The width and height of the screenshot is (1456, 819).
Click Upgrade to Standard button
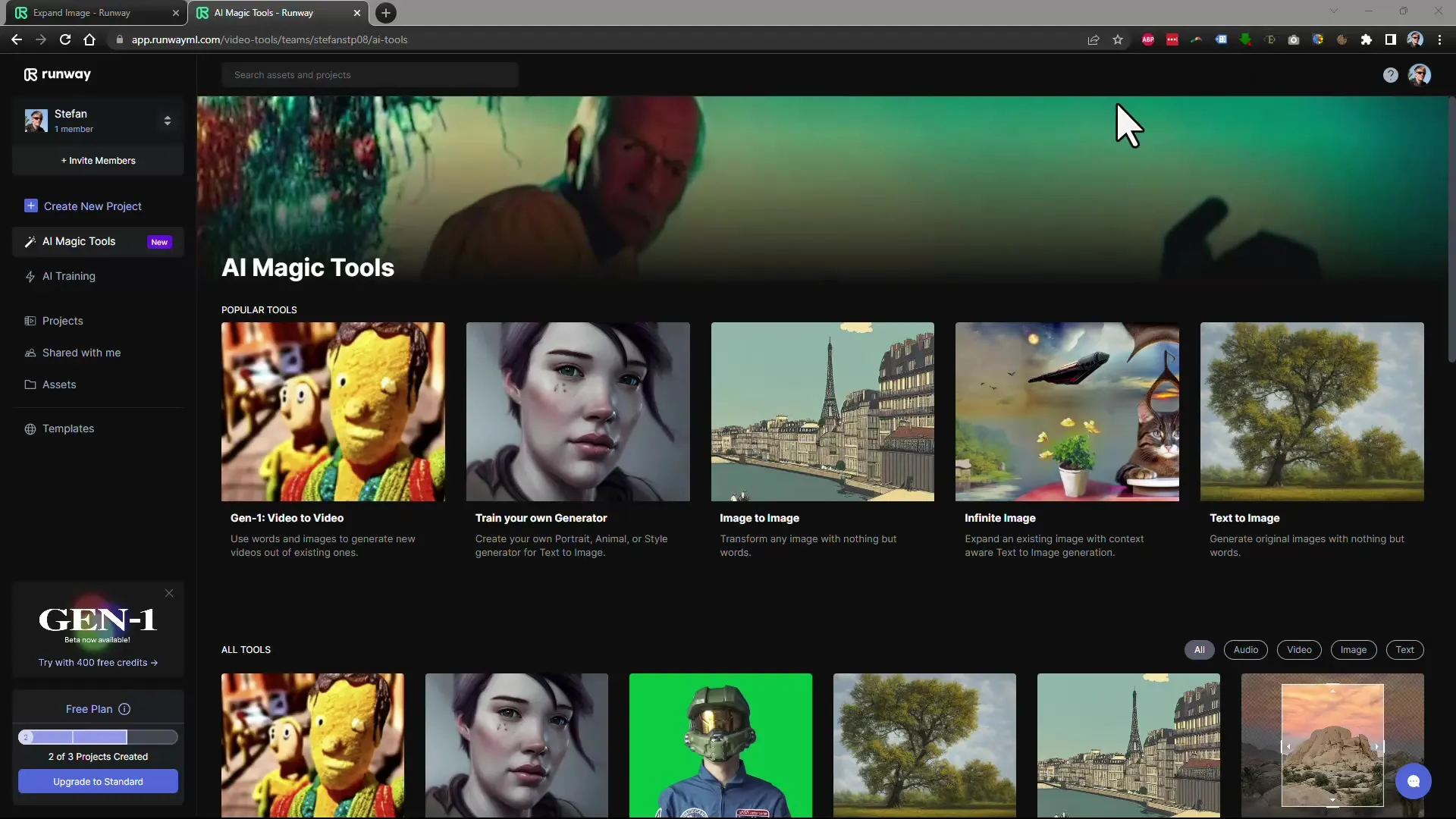click(x=98, y=781)
